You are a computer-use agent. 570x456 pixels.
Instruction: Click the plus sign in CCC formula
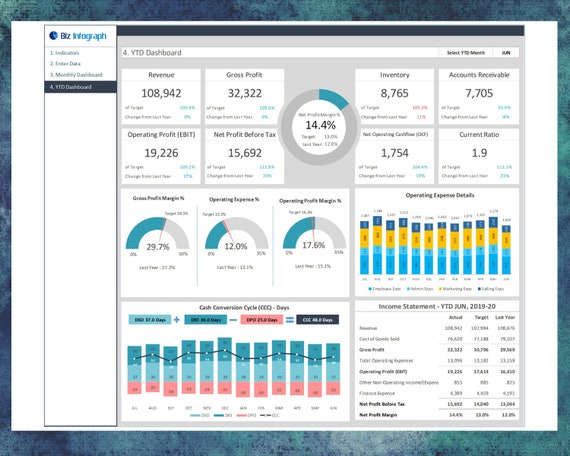coord(177,320)
